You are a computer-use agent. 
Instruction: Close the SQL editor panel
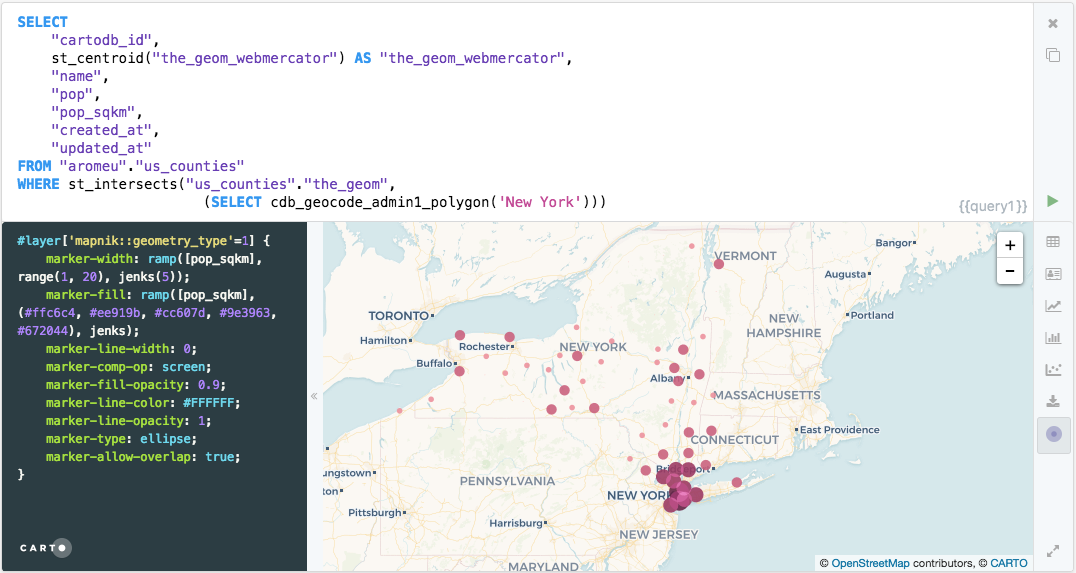coord(1053,23)
